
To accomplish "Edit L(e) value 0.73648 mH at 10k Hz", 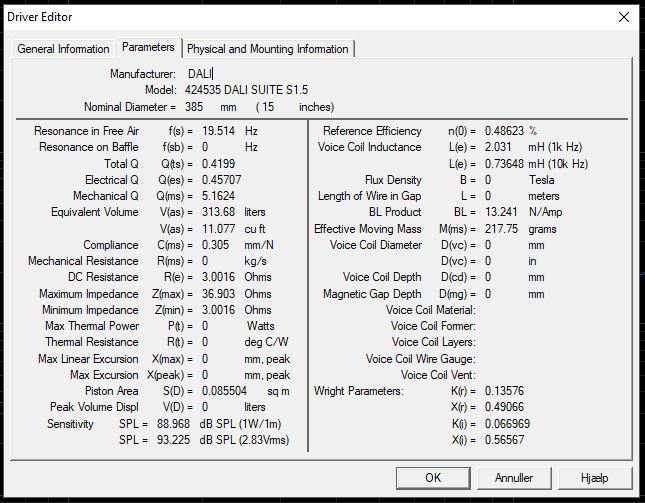I will [x=504, y=164].
